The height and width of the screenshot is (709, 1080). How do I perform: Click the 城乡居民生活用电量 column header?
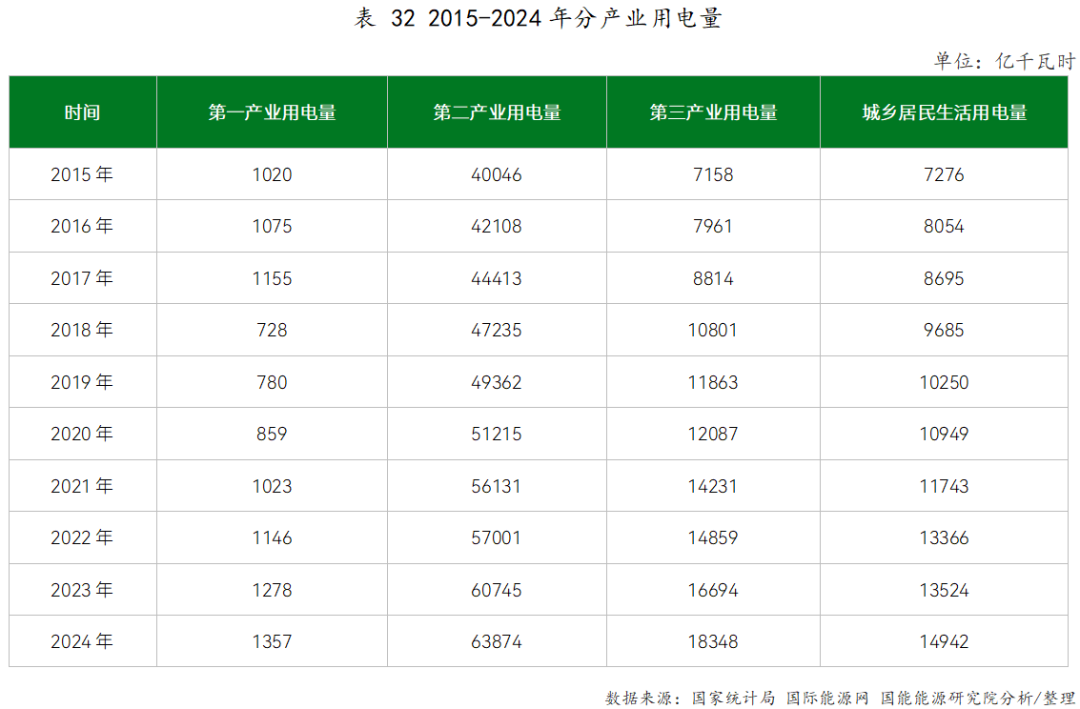[944, 112]
